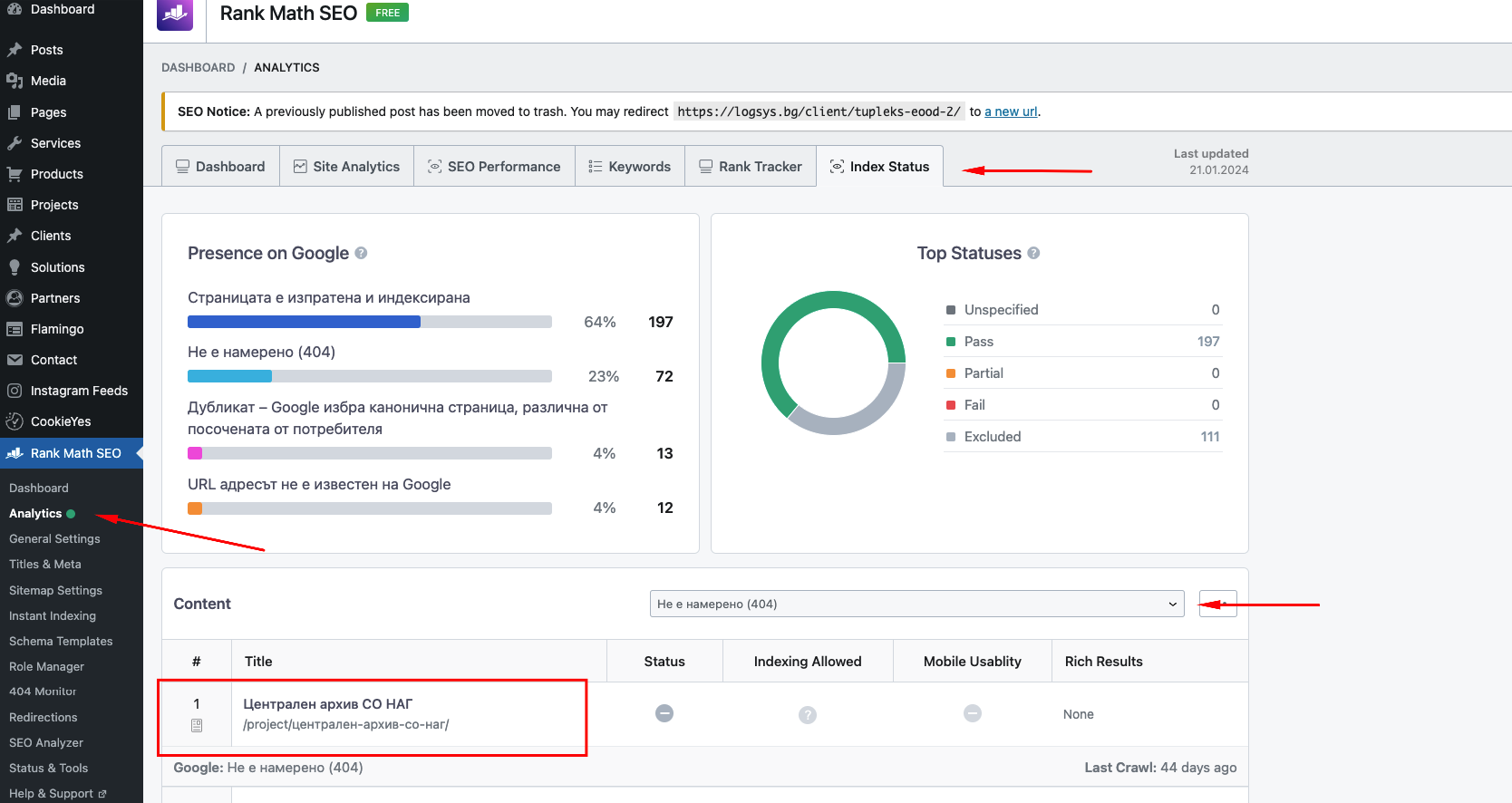Click the Excluded gray legend swatch
1512x803 pixels.
coord(951,437)
